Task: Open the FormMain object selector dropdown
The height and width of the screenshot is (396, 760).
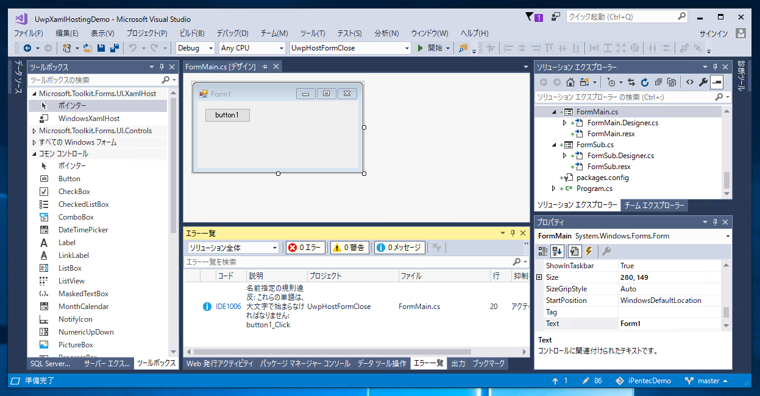Action: pyautogui.click(x=728, y=236)
